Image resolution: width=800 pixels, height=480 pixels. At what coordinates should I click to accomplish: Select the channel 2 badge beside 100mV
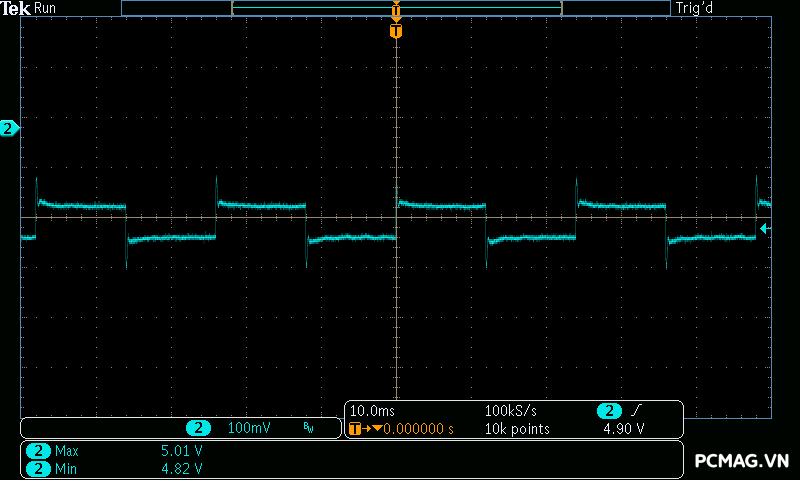coord(199,428)
